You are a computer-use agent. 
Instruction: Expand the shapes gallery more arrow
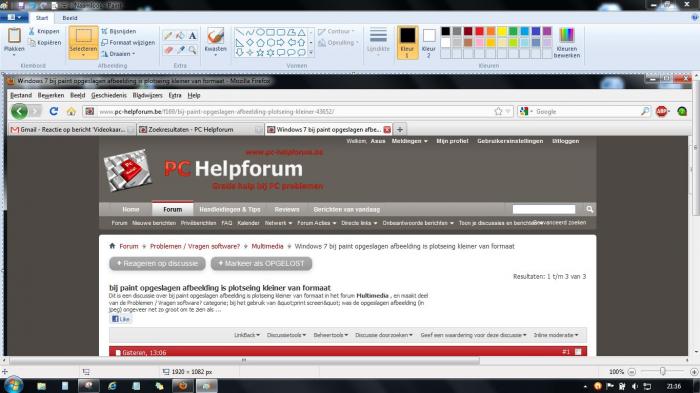[311, 53]
